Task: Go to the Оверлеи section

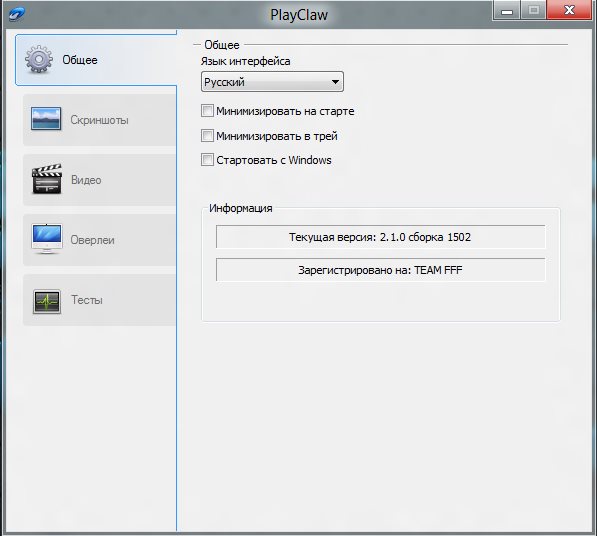Action: click(99, 240)
